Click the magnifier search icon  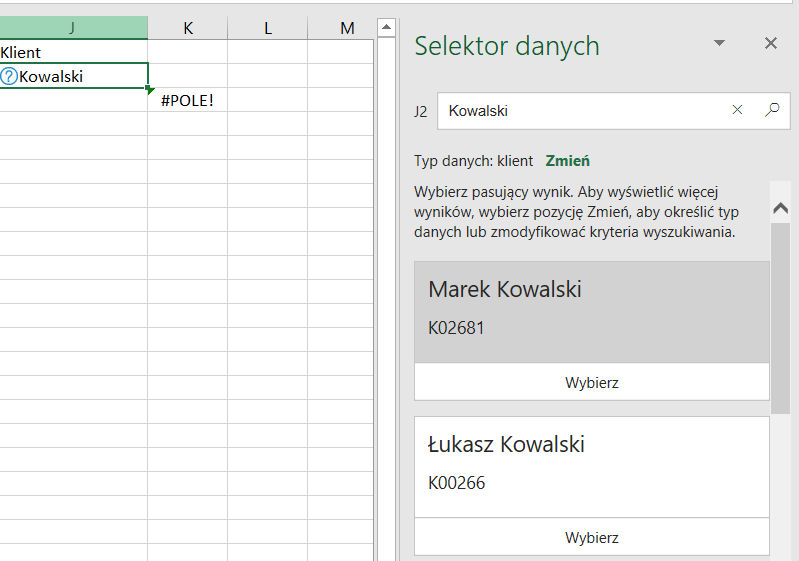click(771, 111)
